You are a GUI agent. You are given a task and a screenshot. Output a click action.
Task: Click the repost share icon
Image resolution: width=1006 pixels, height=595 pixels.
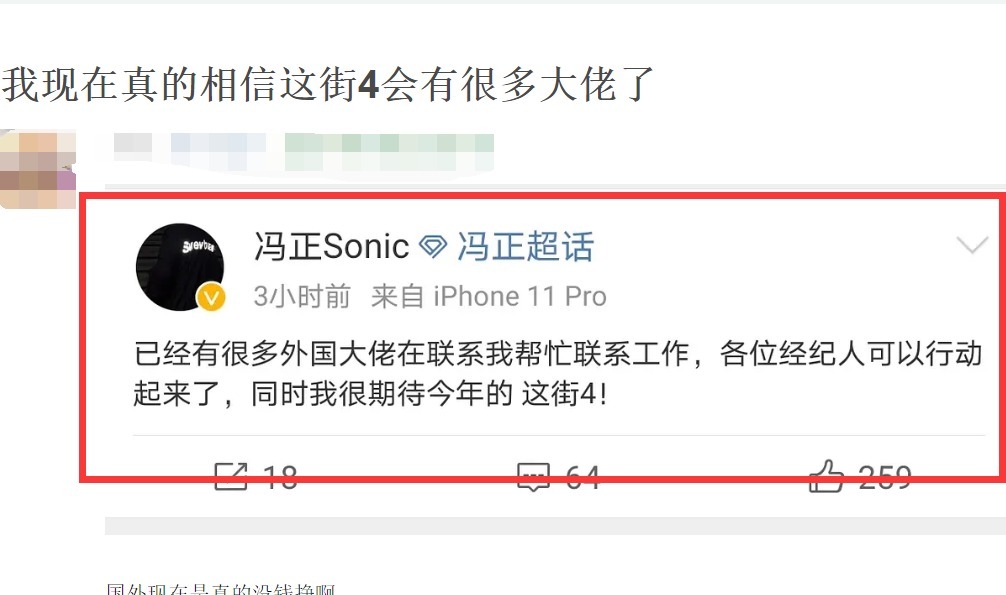coord(230,476)
